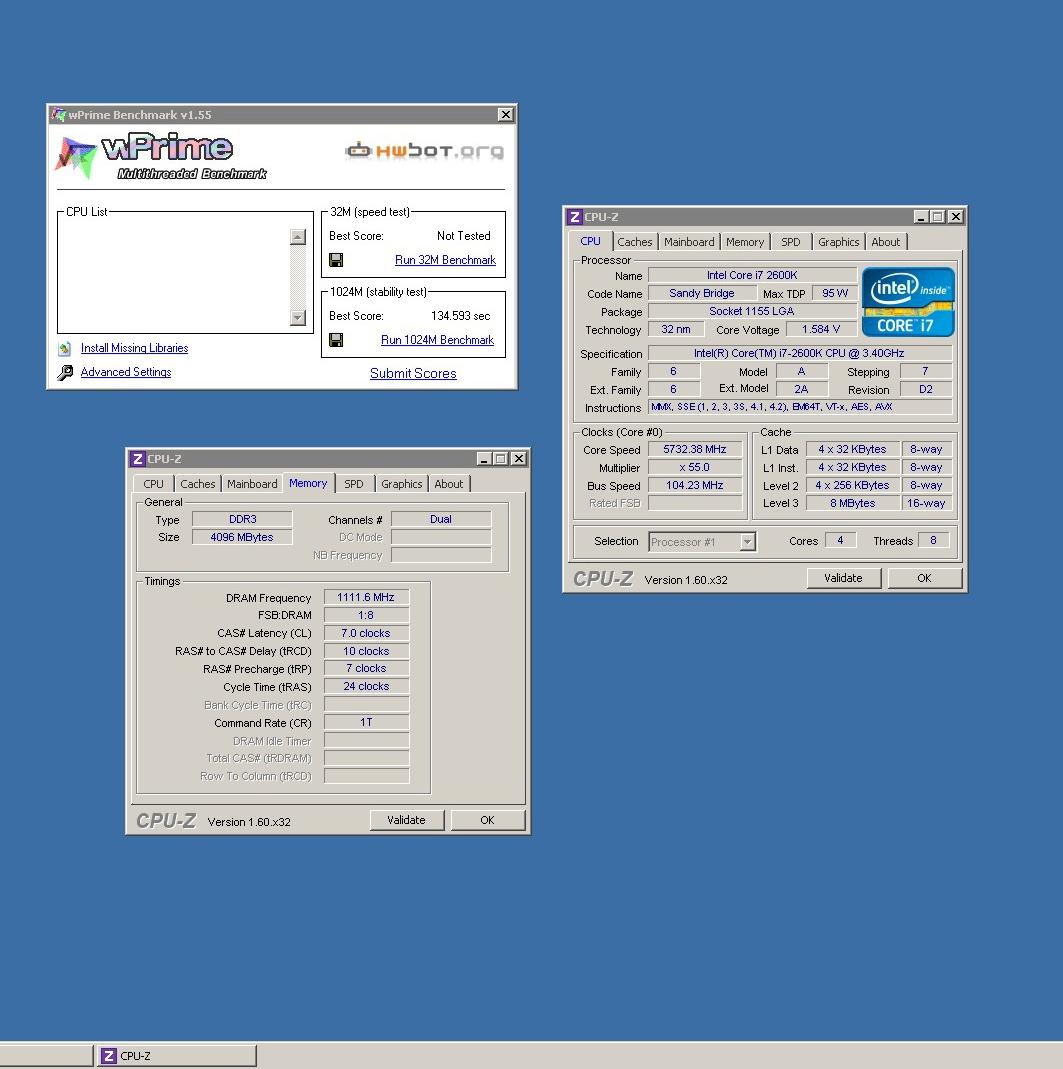Click Validate in the processor CPU-Z window
Viewport: 1063px width, 1069px height.
coord(843,578)
